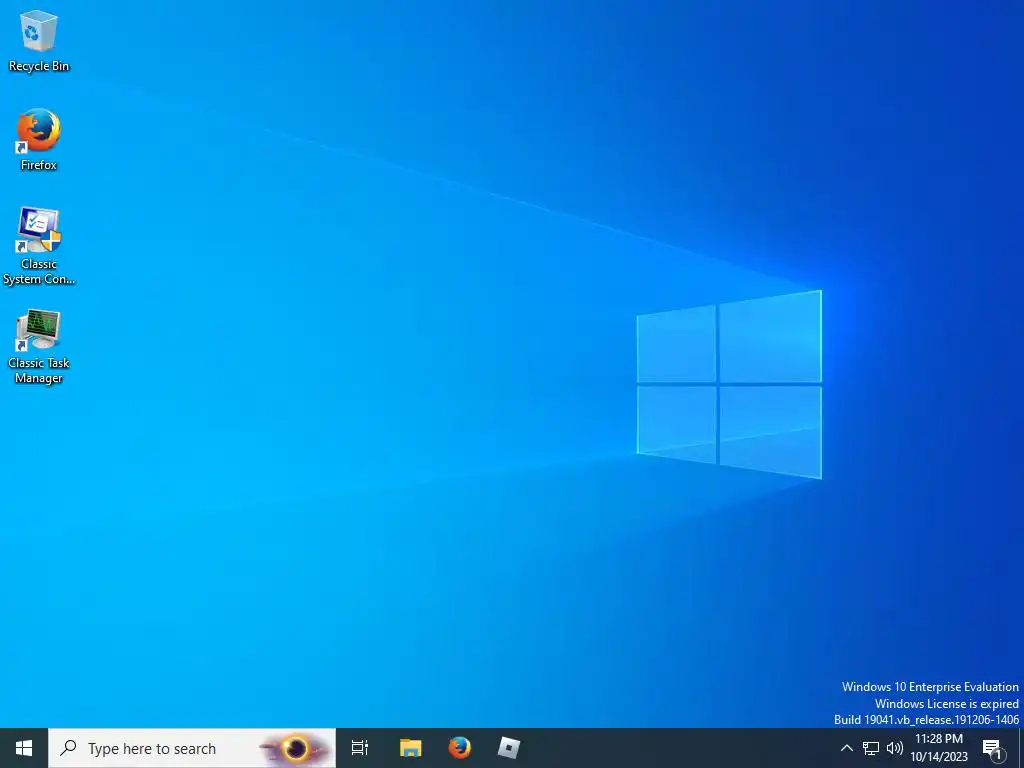Open the volume control tray icon
The height and width of the screenshot is (768, 1024).
coord(894,748)
